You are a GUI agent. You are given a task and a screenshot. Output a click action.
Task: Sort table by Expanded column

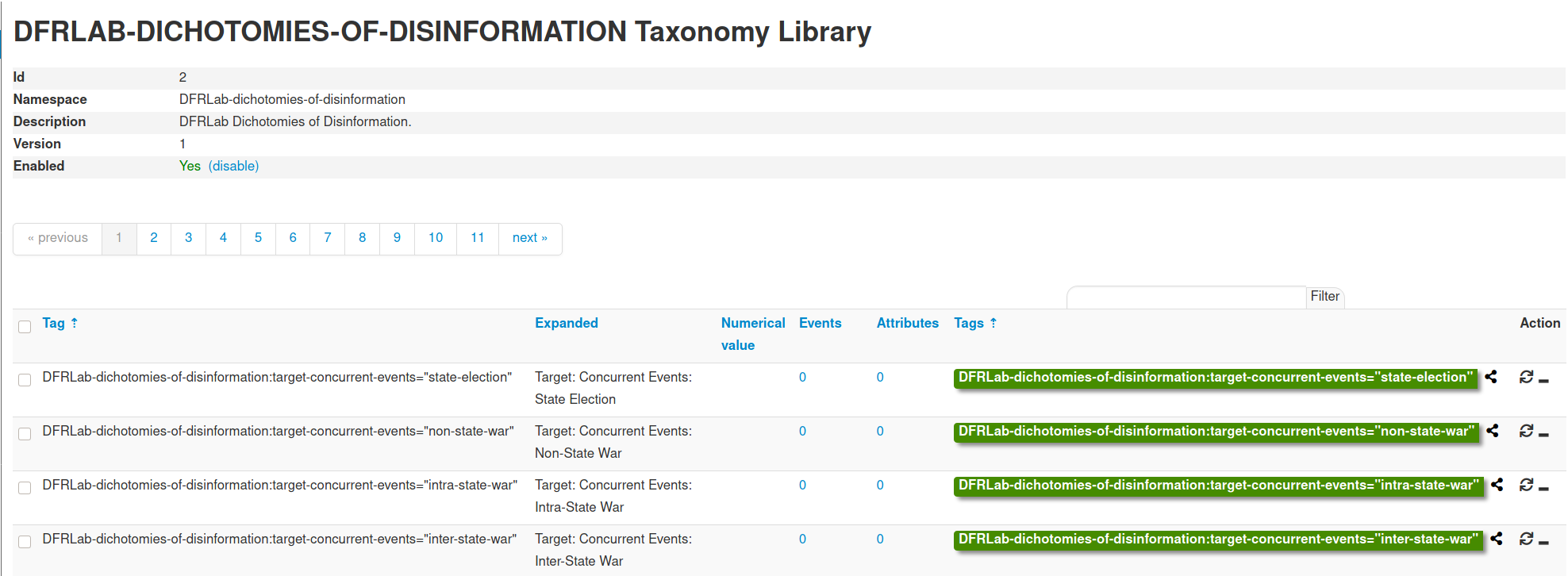[566, 323]
